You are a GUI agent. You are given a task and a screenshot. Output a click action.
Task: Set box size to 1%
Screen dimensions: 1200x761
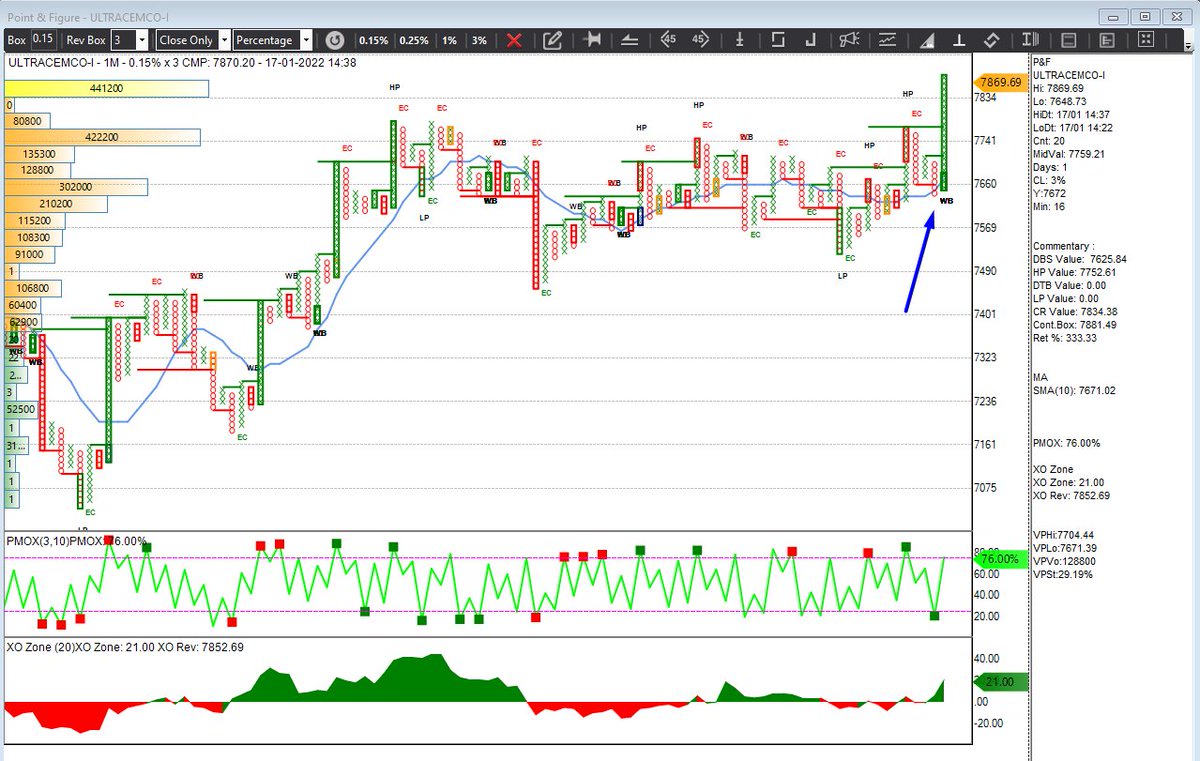[x=450, y=40]
